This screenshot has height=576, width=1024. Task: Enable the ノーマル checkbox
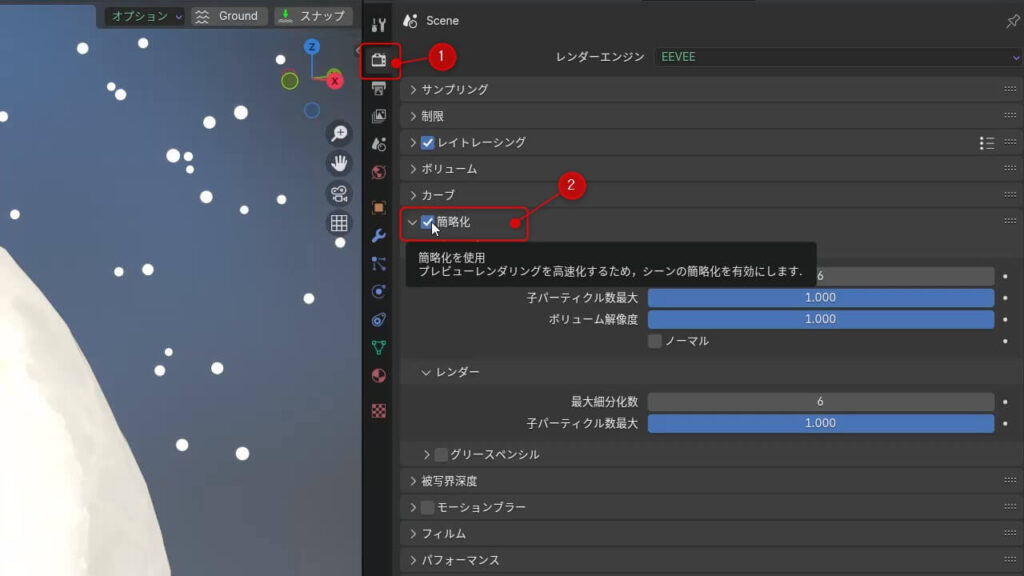(654, 341)
